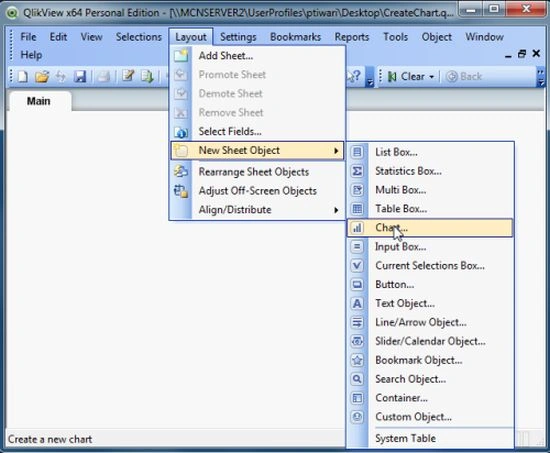Open the File menu

point(28,37)
